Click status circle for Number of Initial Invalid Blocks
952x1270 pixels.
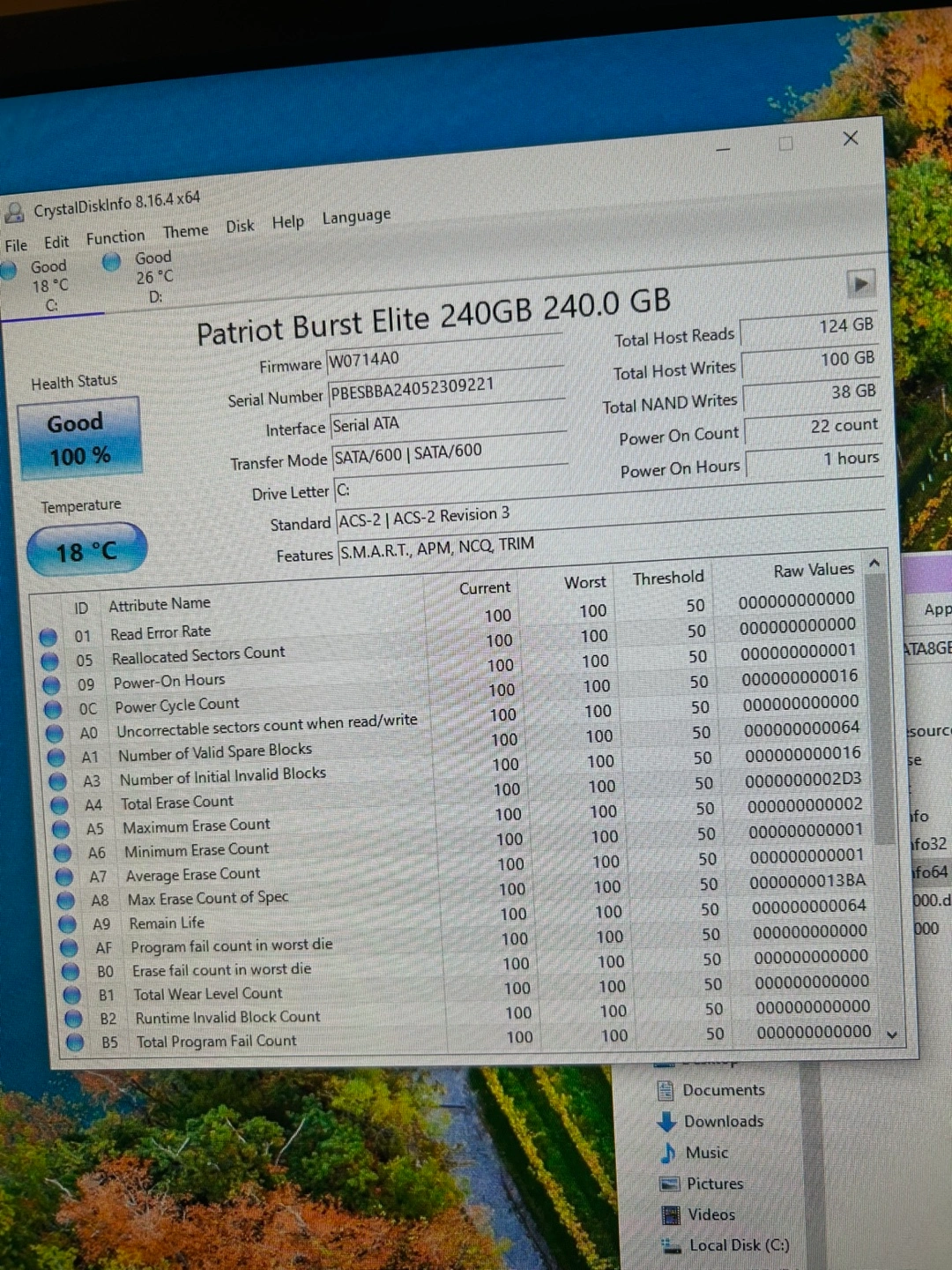pyautogui.click(x=58, y=781)
